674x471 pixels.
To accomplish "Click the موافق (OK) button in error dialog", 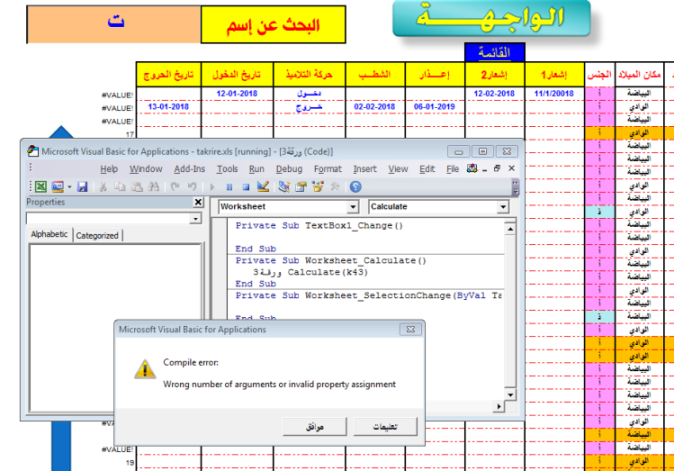I will [x=314, y=427].
